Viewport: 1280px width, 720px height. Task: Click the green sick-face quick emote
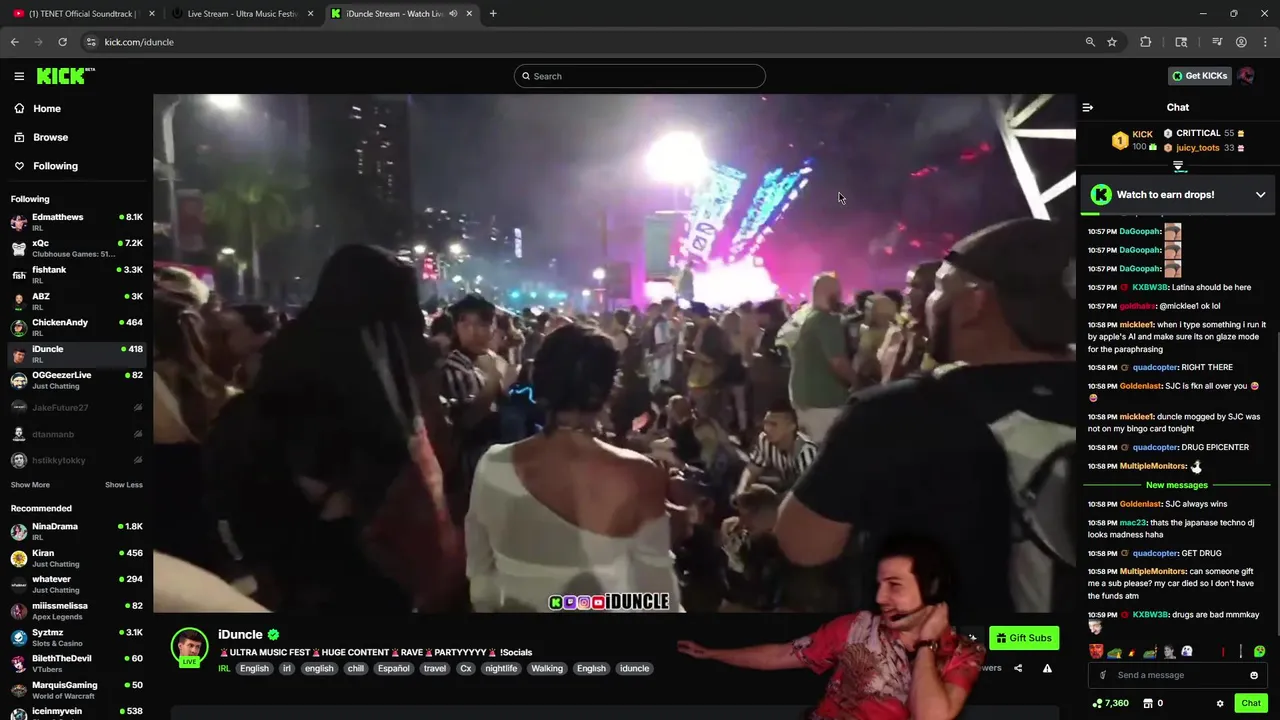[x=1259, y=651]
